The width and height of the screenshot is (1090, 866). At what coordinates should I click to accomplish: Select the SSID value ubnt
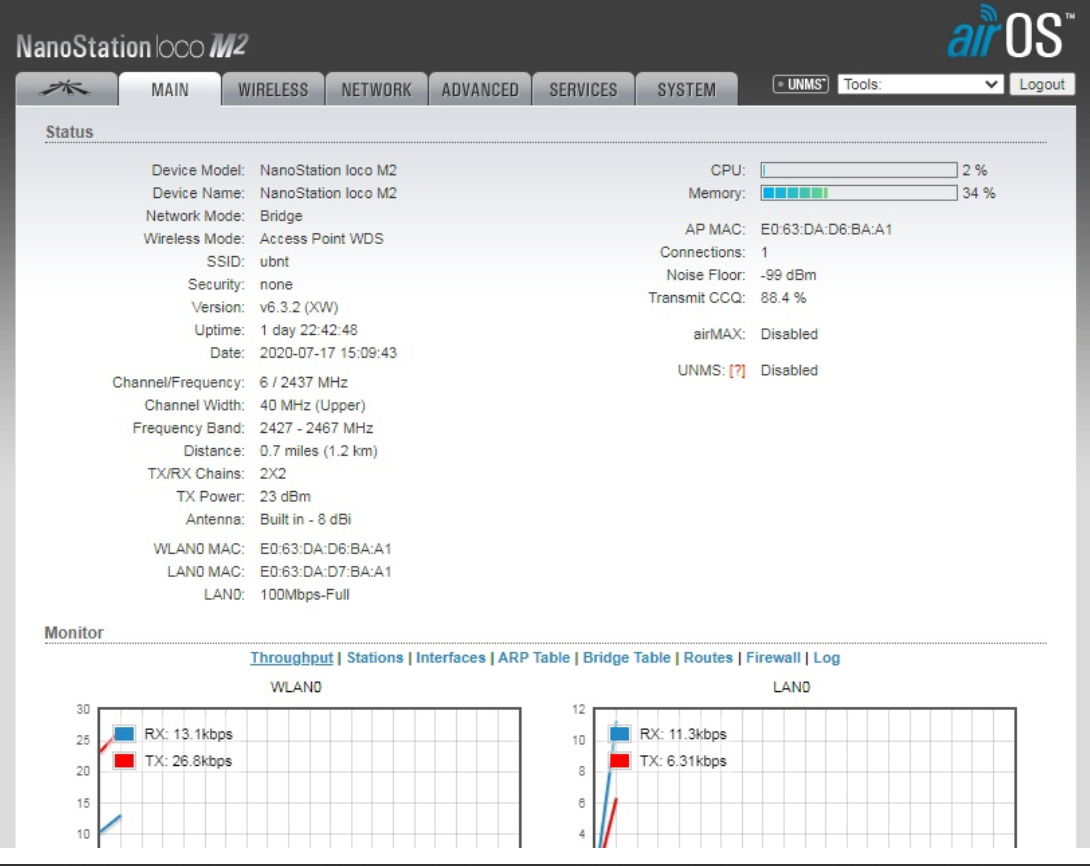[274, 262]
